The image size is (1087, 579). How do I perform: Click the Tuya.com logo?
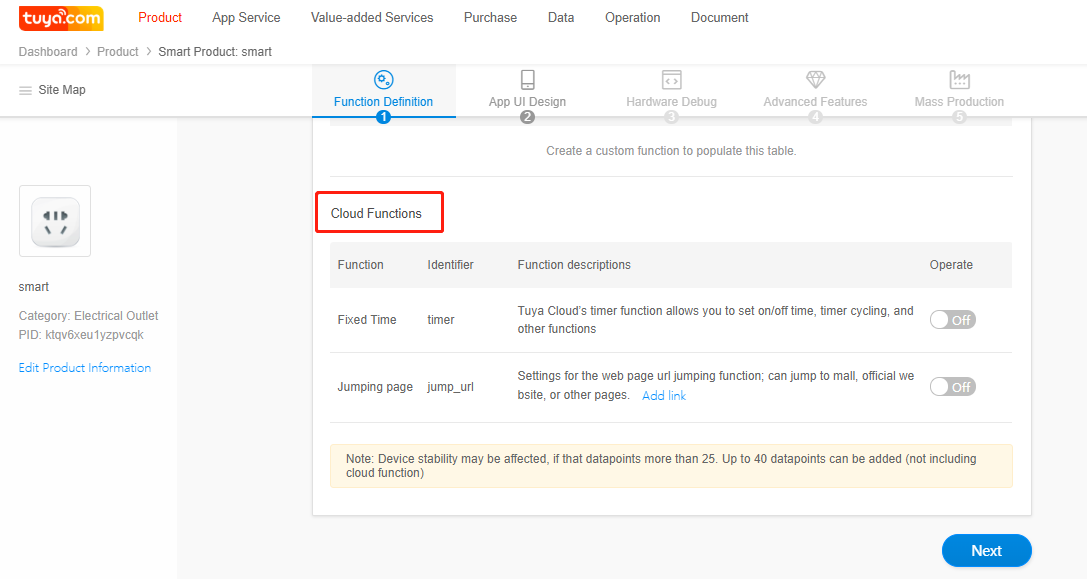[x=61, y=18]
